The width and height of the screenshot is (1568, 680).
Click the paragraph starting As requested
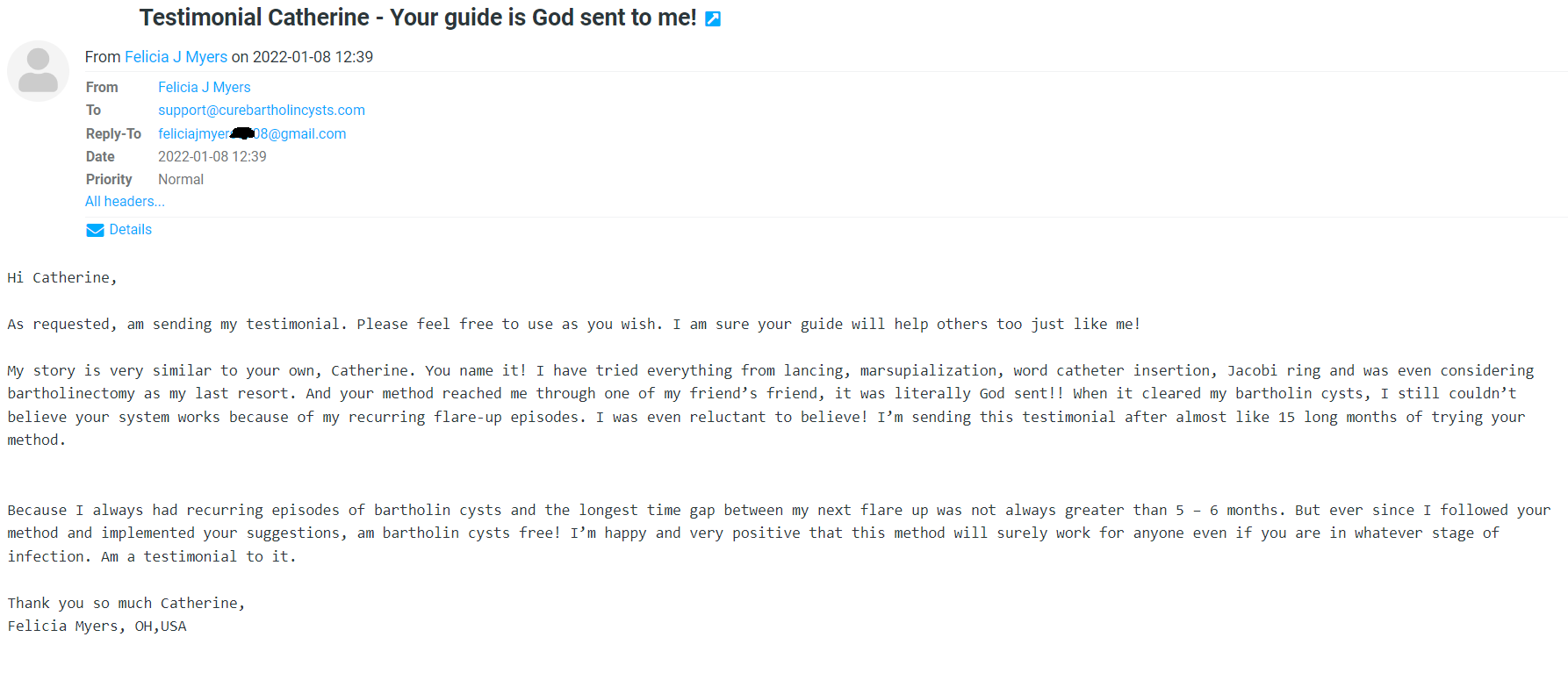[x=574, y=325]
